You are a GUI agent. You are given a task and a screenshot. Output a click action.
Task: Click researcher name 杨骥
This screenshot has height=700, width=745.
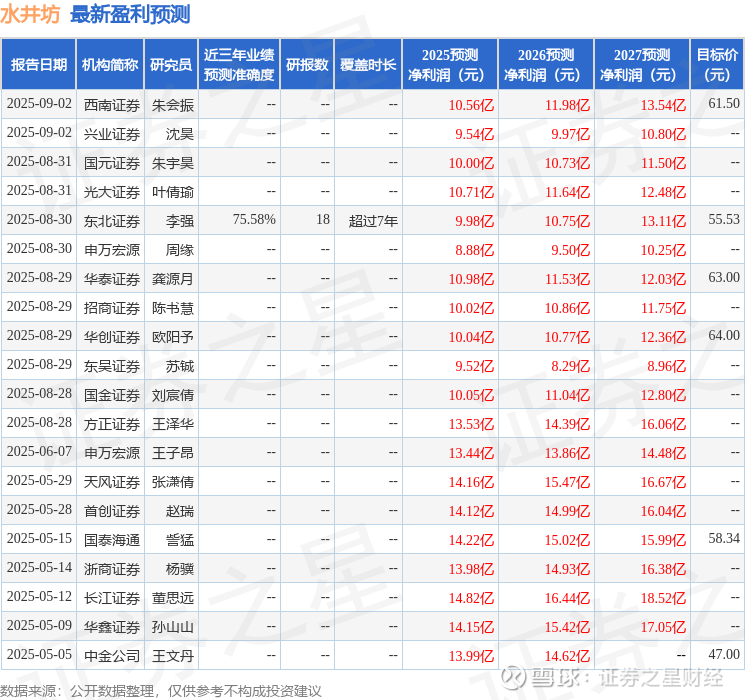tap(180, 569)
